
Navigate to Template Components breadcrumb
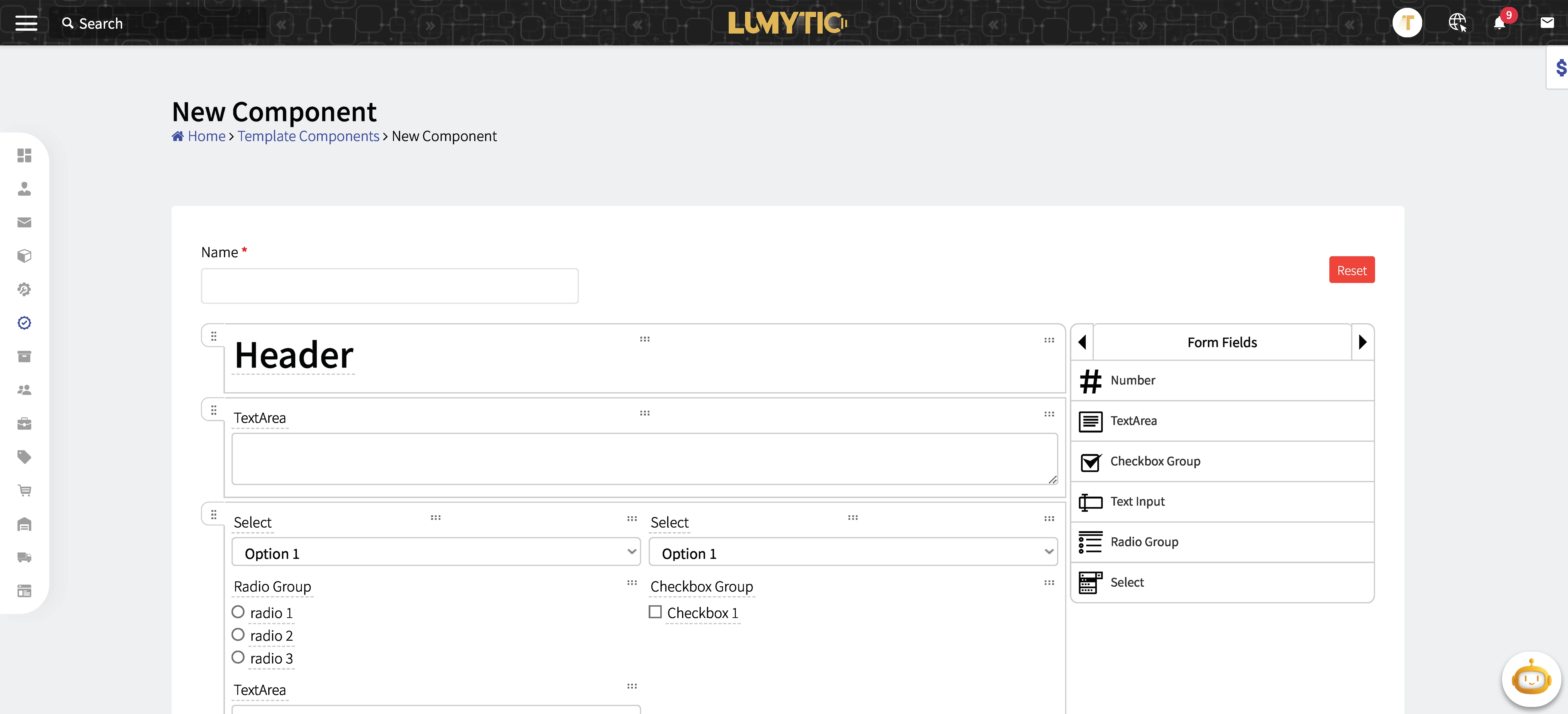point(308,136)
